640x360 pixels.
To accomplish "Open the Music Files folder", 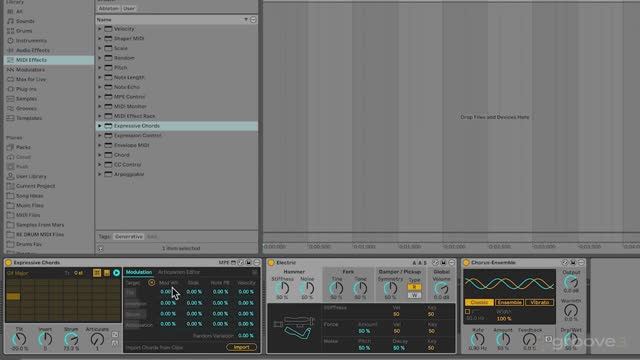I will point(29,205).
